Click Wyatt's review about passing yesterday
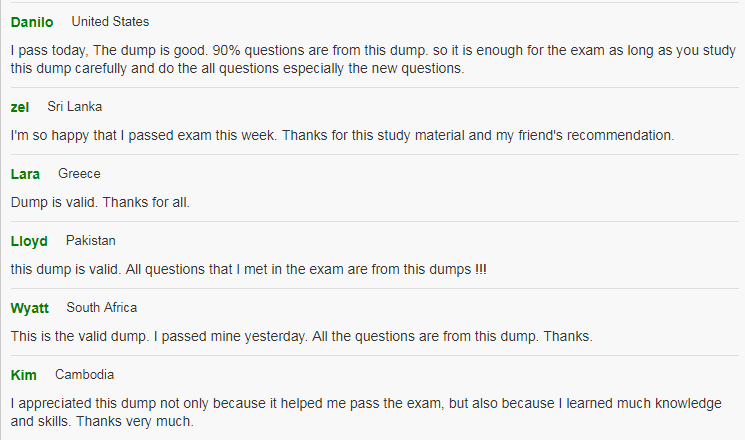 302,336
